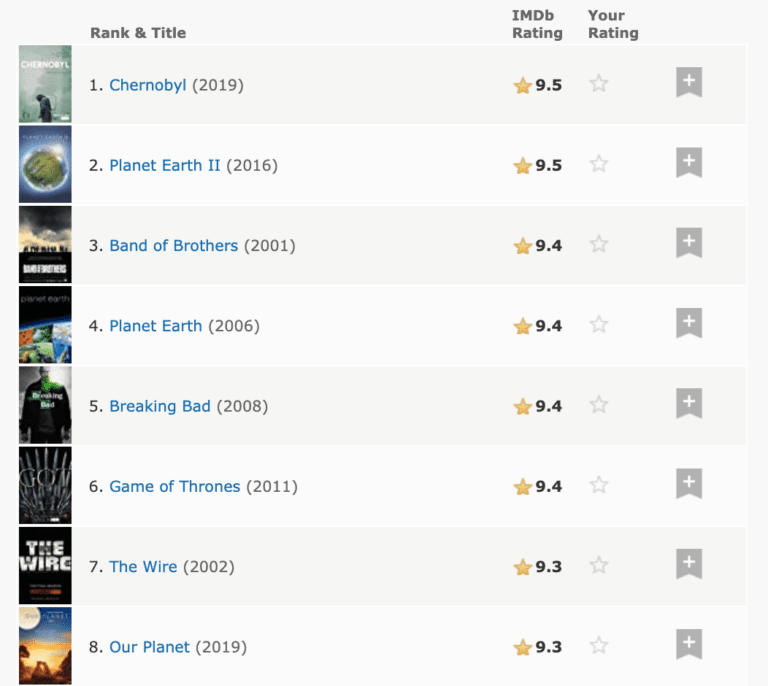Bookmark Breaking Bad using the plus ribbon
Image resolution: width=768 pixels, height=686 pixels.
pyautogui.click(x=689, y=404)
